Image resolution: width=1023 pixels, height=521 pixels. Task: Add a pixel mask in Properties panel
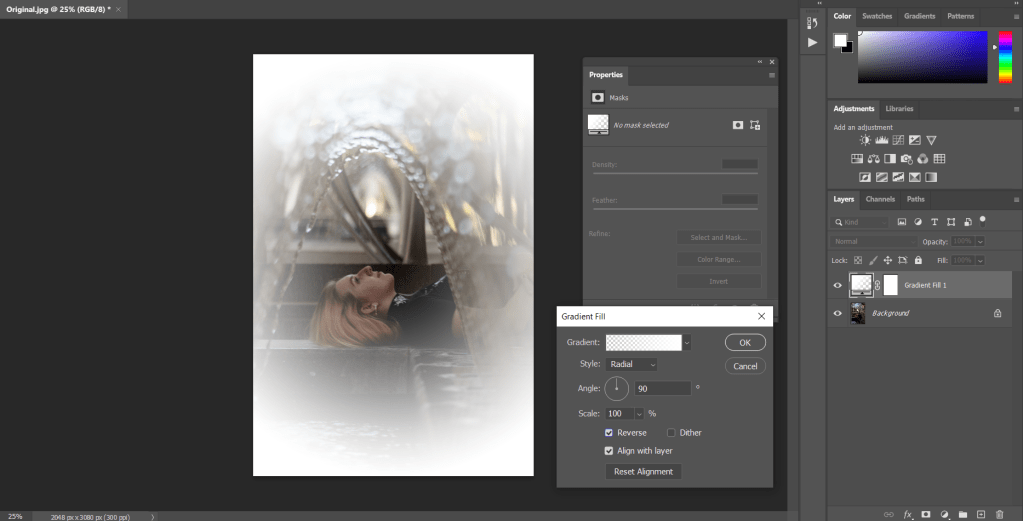[x=738, y=125]
